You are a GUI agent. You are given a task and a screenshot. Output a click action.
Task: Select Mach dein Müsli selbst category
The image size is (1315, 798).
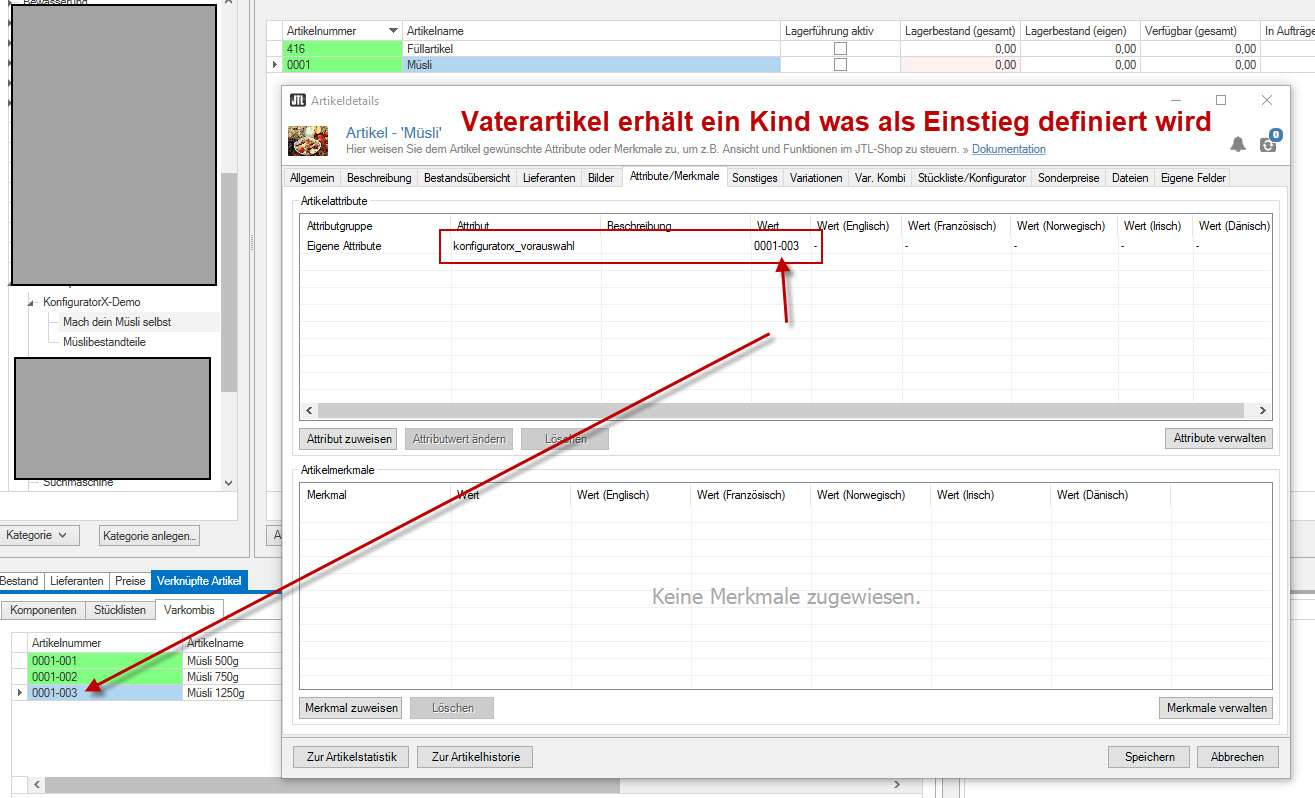coord(117,322)
